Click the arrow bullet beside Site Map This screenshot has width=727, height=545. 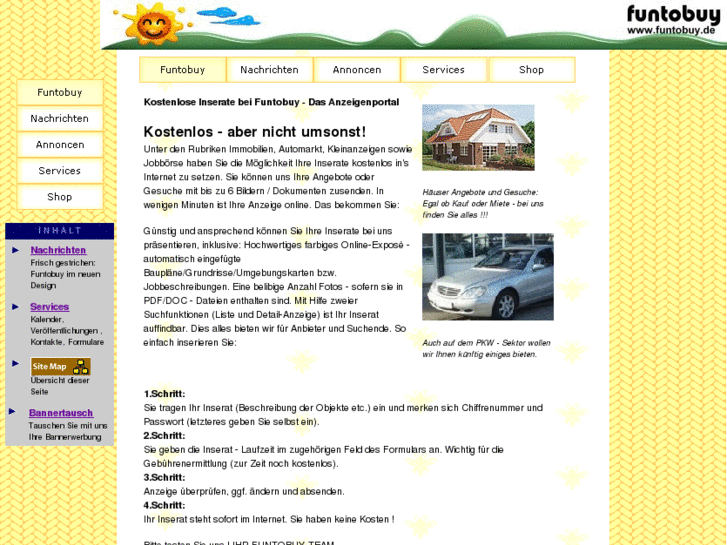(x=15, y=363)
